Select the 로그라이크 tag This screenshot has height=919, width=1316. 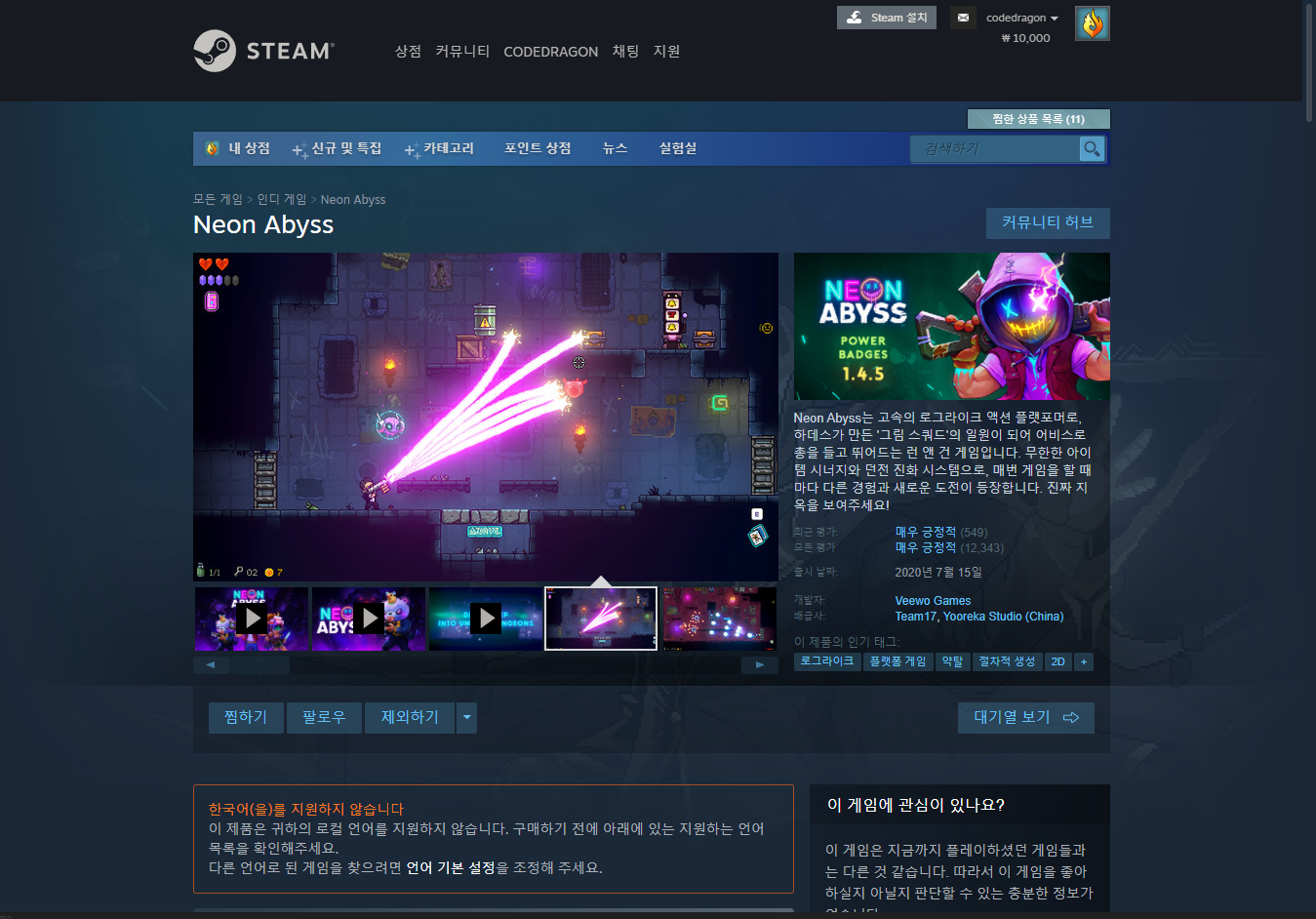click(827, 661)
